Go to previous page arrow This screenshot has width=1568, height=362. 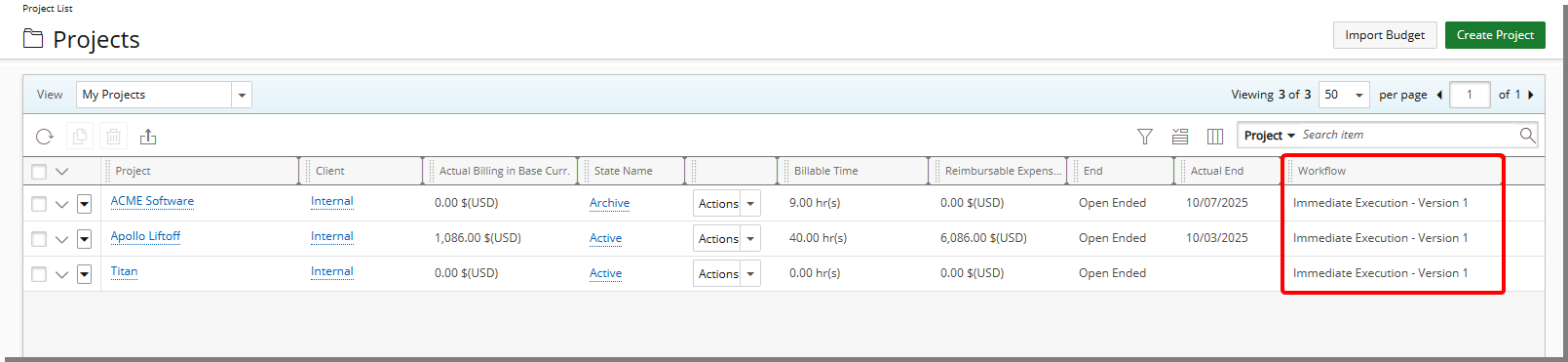click(x=1439, y=95)
